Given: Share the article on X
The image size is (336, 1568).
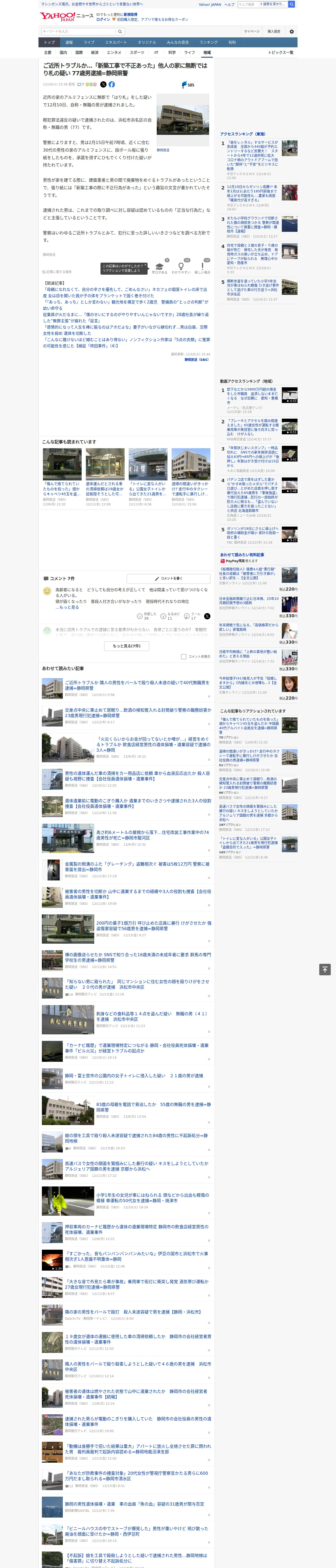Looking at the screenshot, I should pos(103,85).
